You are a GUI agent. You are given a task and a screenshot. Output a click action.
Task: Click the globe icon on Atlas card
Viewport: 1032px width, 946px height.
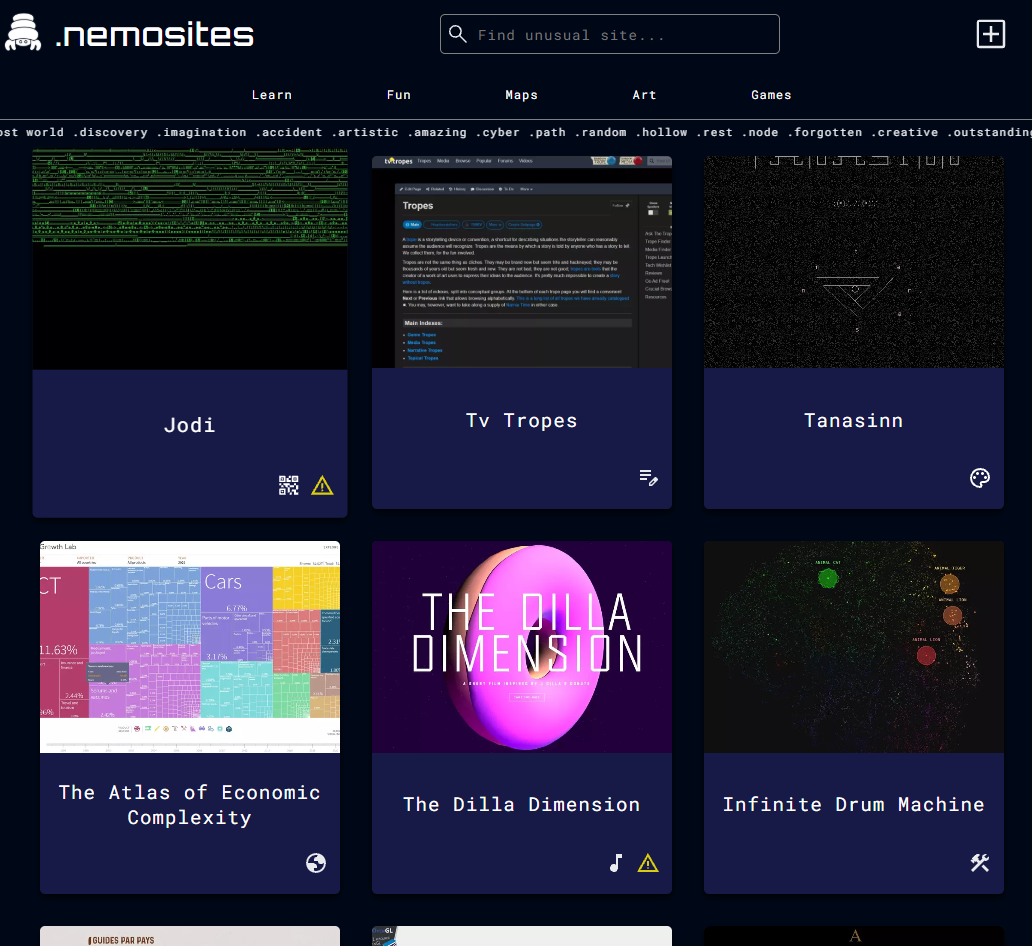click(316, 863)
